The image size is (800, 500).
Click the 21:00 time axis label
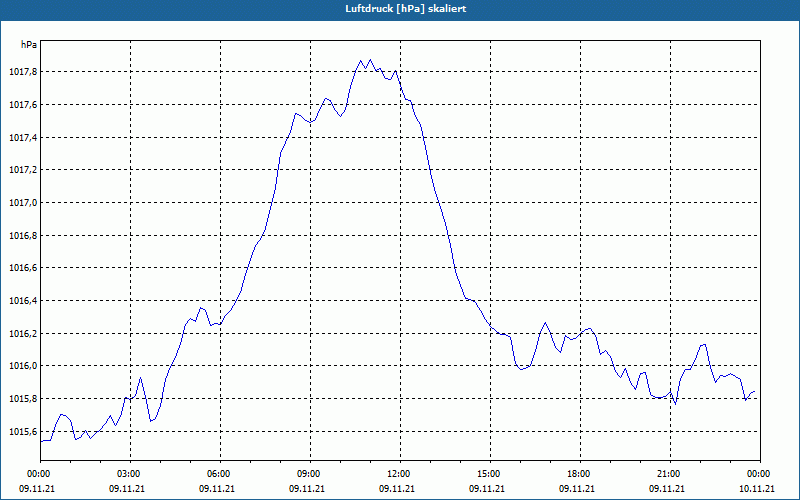(x=670, y=474)
